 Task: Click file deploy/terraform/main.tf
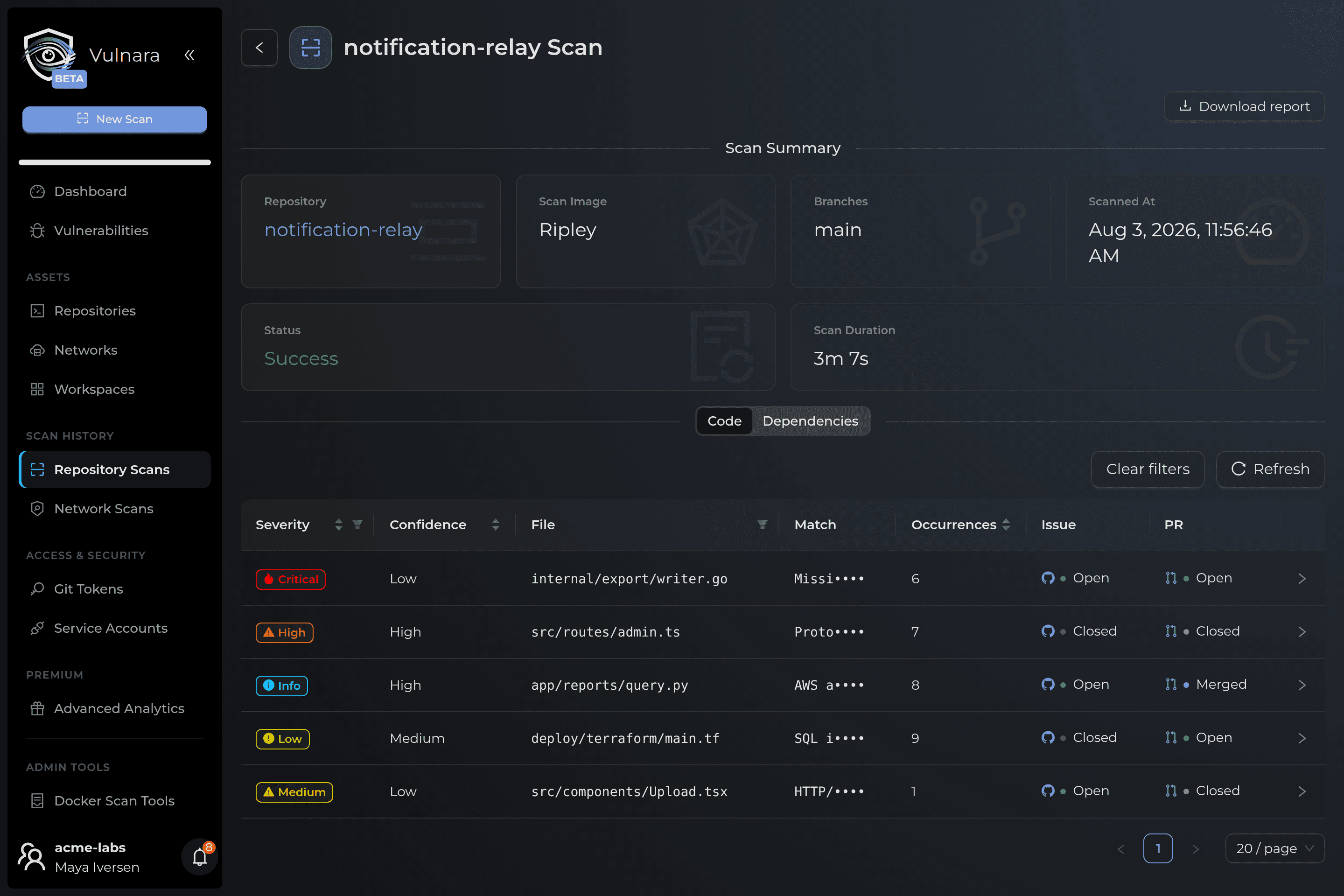625,738
